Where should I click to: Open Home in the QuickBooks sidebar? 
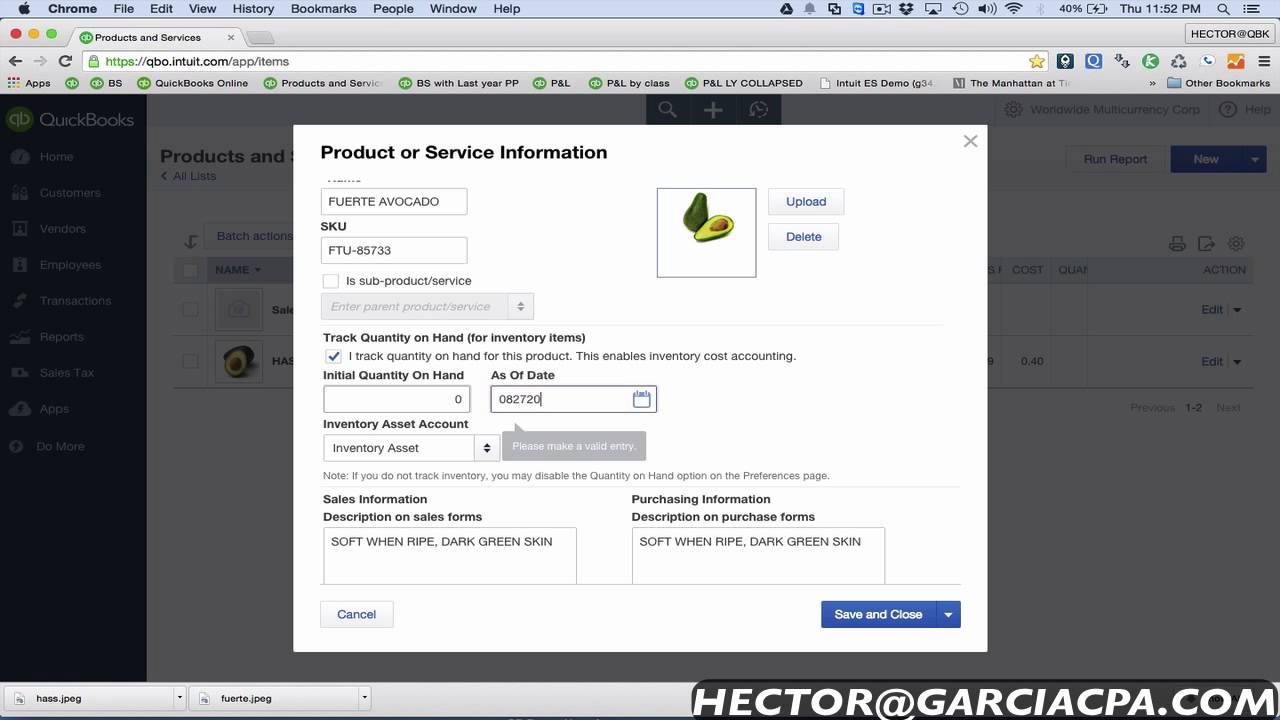coord(56,157)
